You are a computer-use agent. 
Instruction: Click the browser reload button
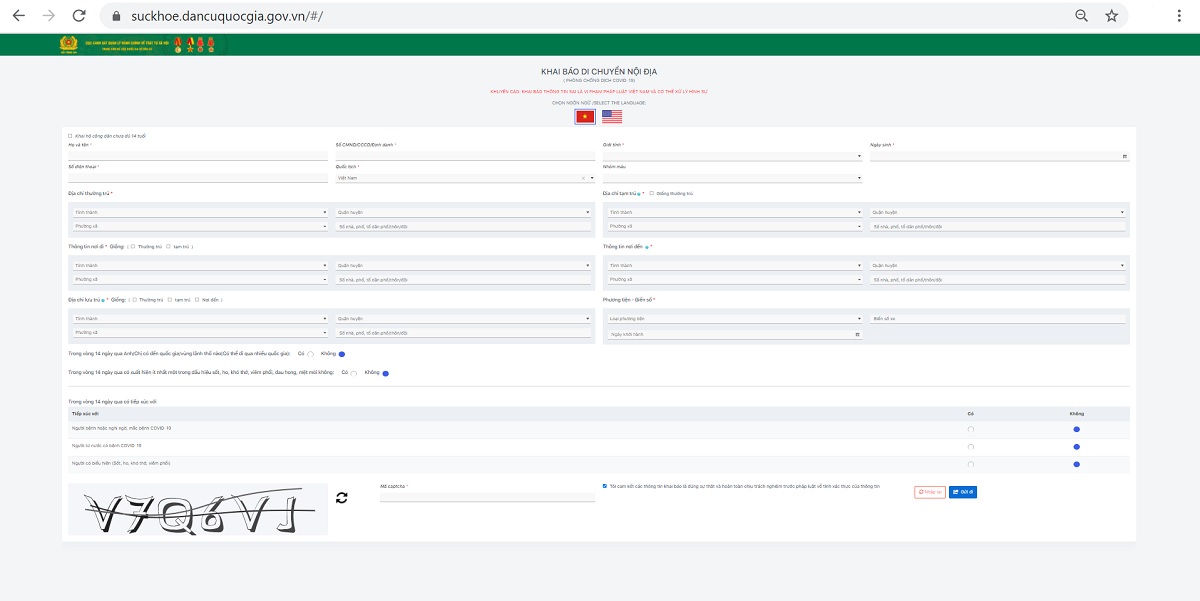pyautogui.click(x=79, y=16)
